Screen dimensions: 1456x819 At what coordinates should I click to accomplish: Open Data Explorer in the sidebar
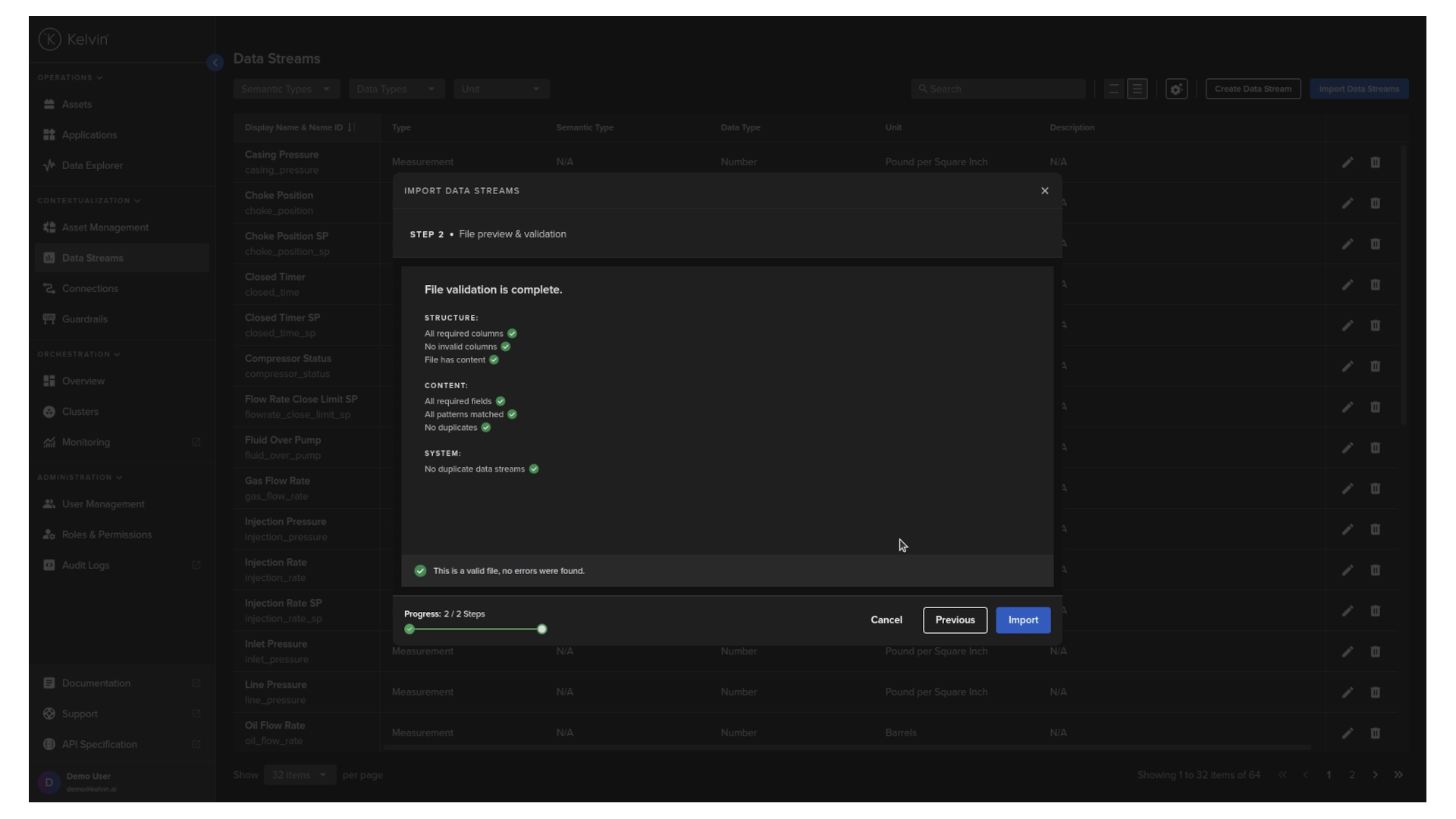click(92, 165)
